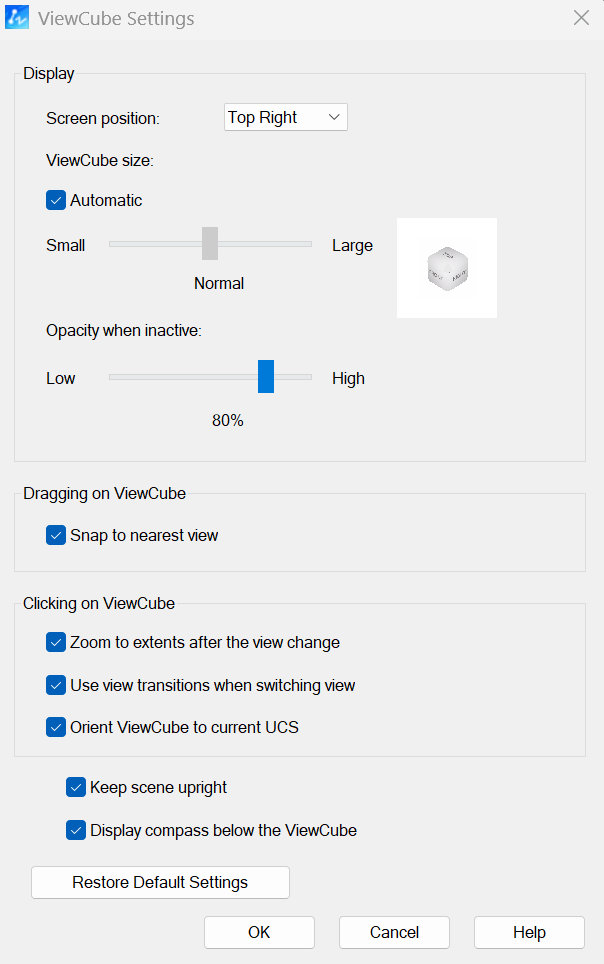The image size is (604, 964).
Task: Click the ViewCube preview thumbnail
Action: click(447, 268)
